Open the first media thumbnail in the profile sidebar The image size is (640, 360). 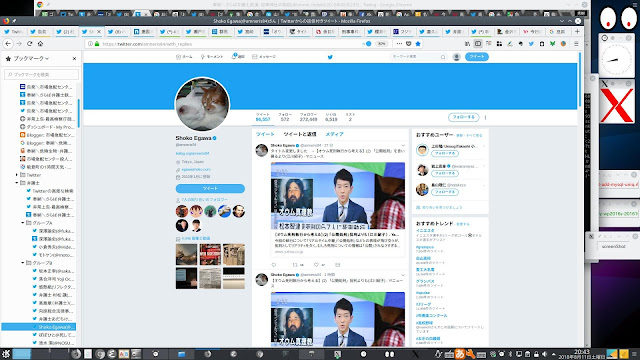point(187,255)
